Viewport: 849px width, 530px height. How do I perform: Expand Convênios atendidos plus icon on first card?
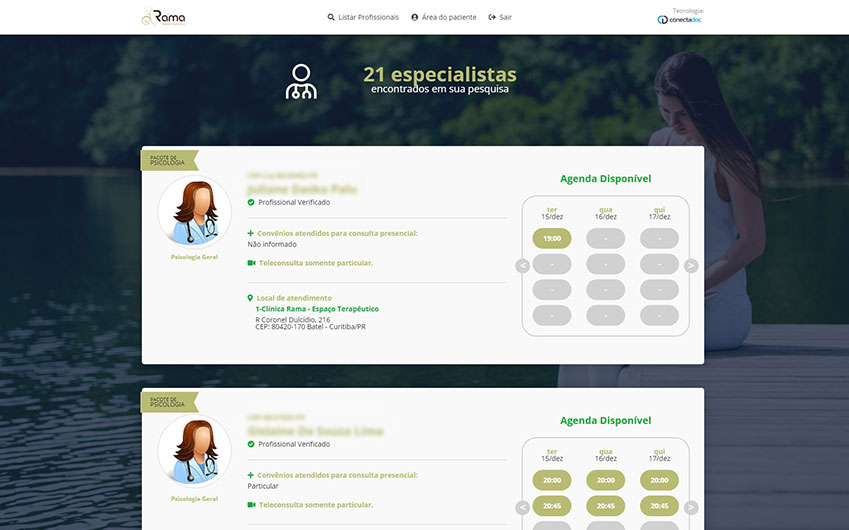click(250, 233)
